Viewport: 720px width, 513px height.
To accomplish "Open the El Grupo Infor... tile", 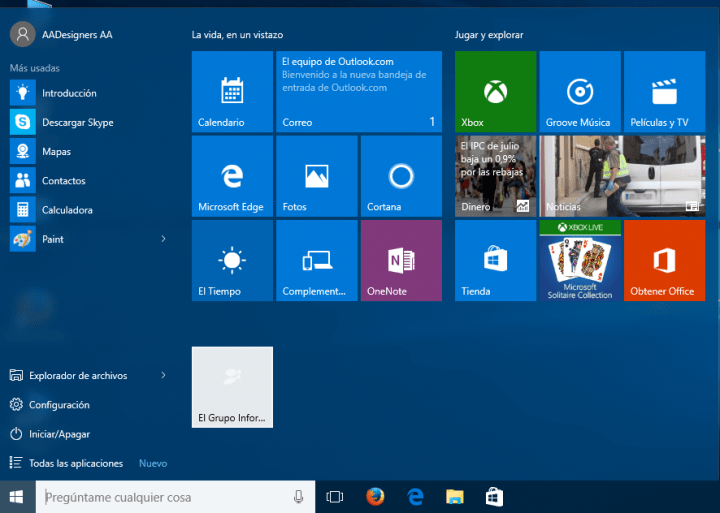I will pyautogui.click(x=232, y=387).
